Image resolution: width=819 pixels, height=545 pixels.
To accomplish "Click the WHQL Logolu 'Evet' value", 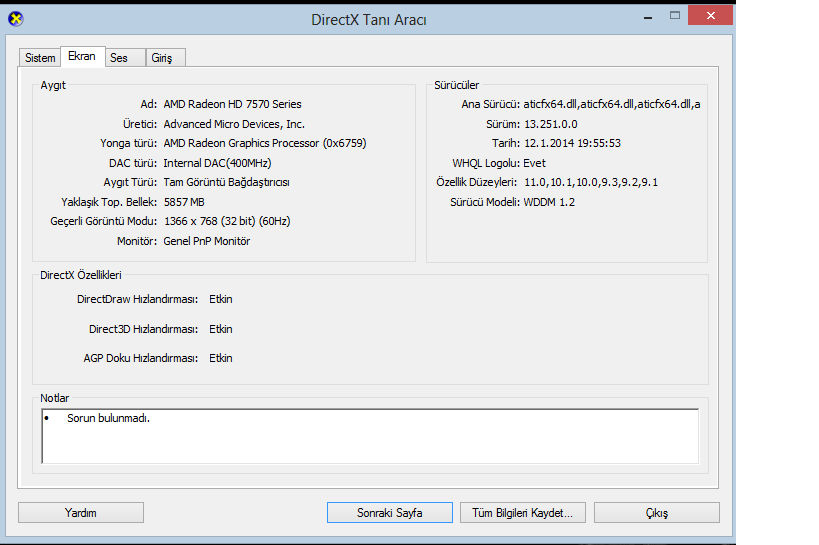I will pyautogui.click(x=534, y=163).
